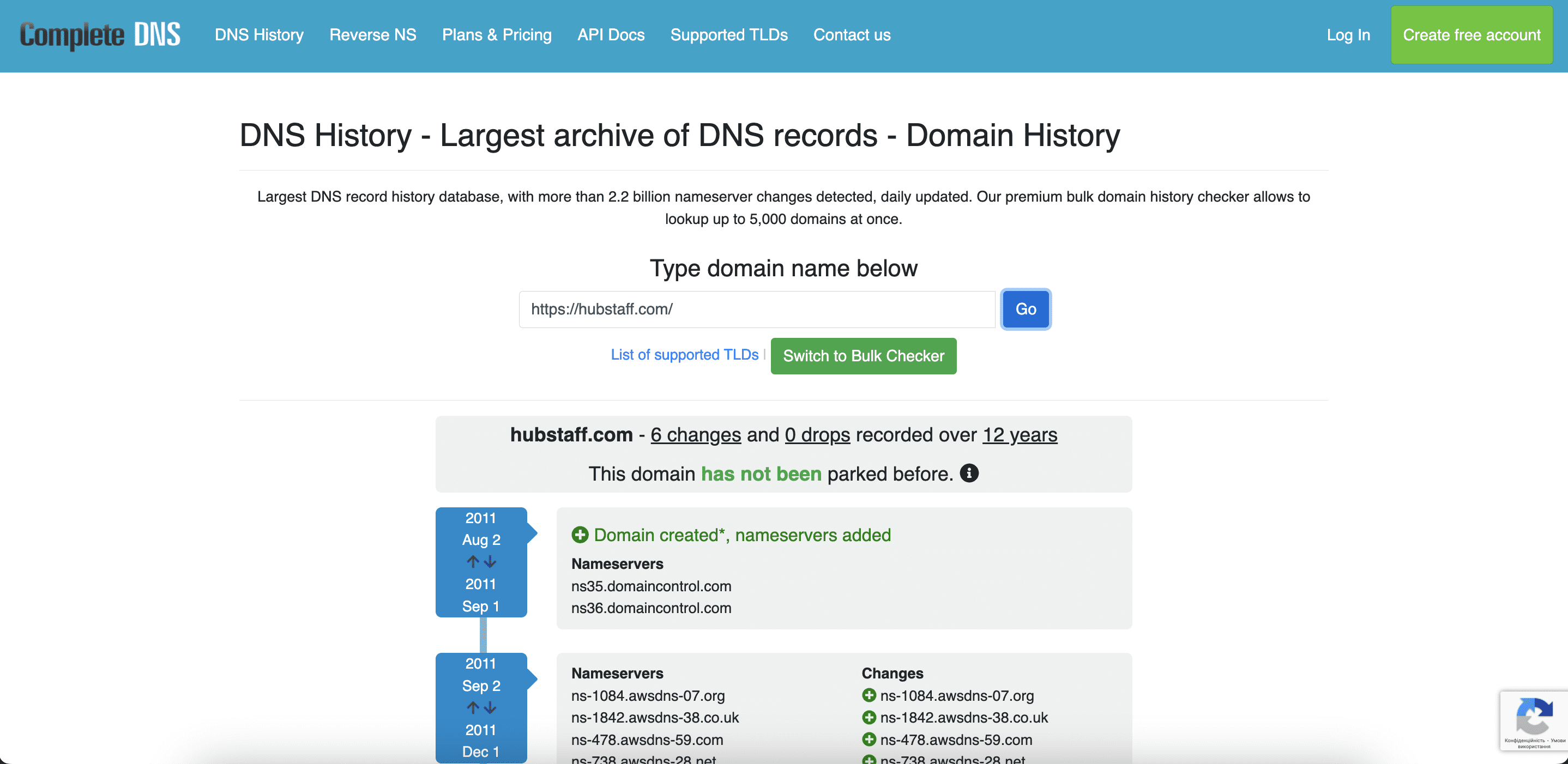Open the Contact us page
Viewport: 1568px width, 764px height.
coord(852,35)
